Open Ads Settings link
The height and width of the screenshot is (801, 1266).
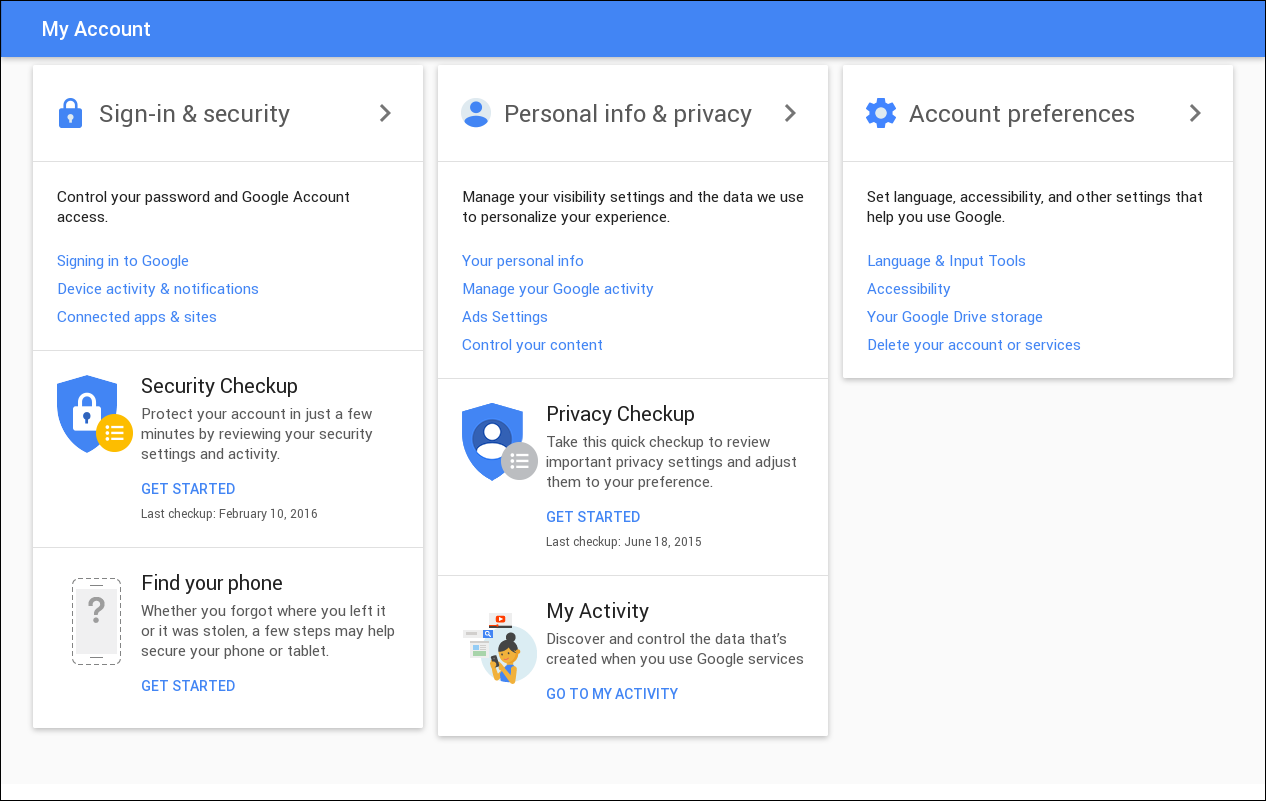505,317
